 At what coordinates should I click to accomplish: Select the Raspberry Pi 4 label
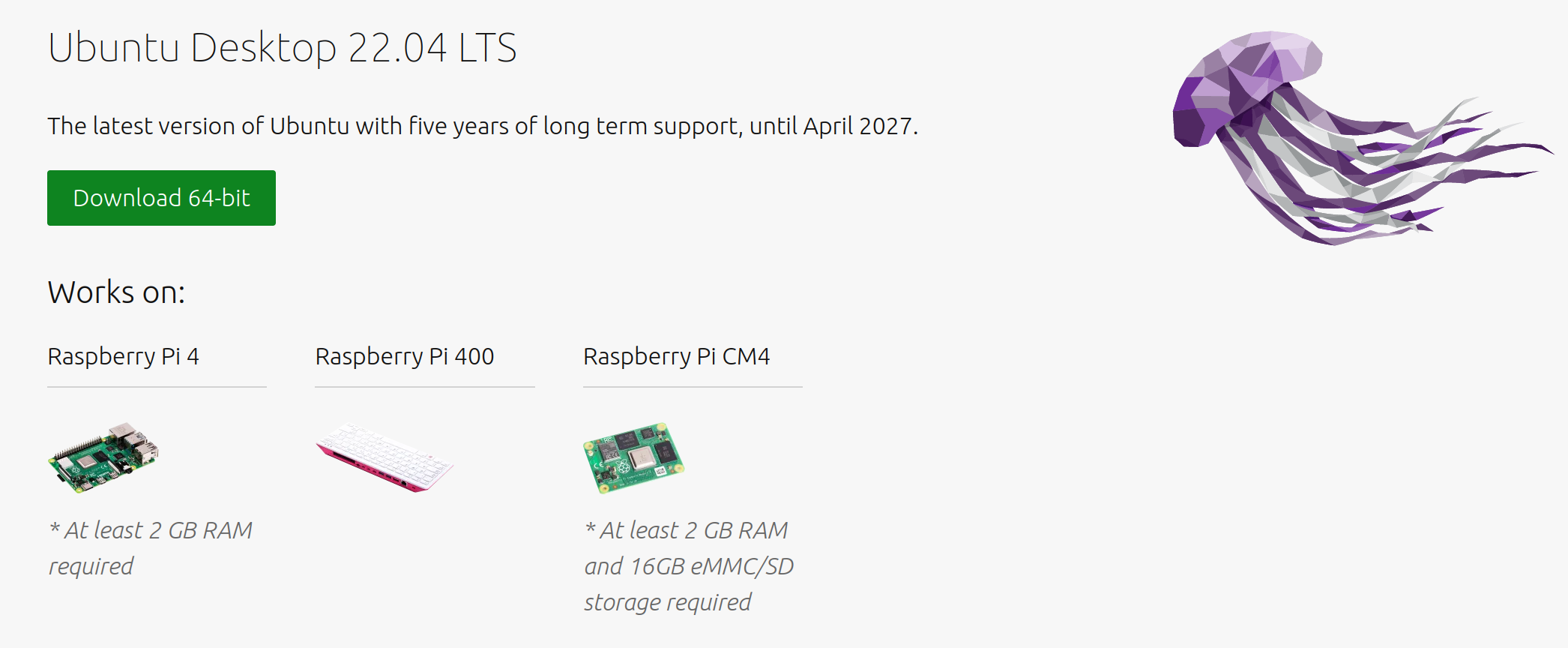[x=124, y=356]
